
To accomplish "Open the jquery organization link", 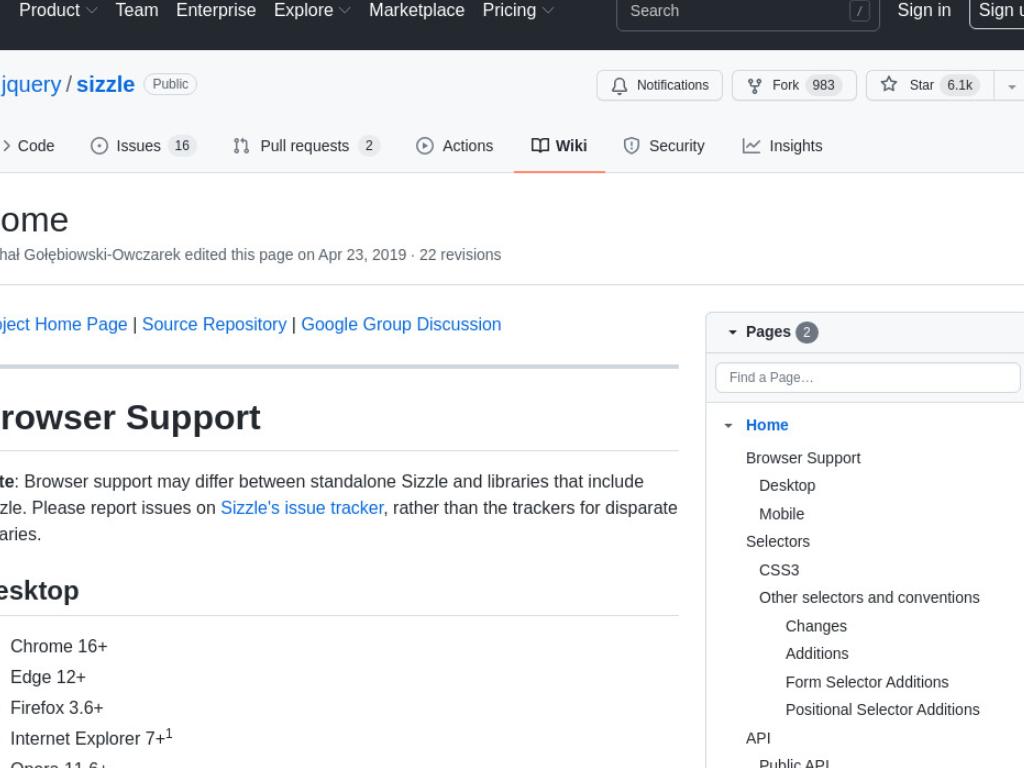I will point(31,84).
